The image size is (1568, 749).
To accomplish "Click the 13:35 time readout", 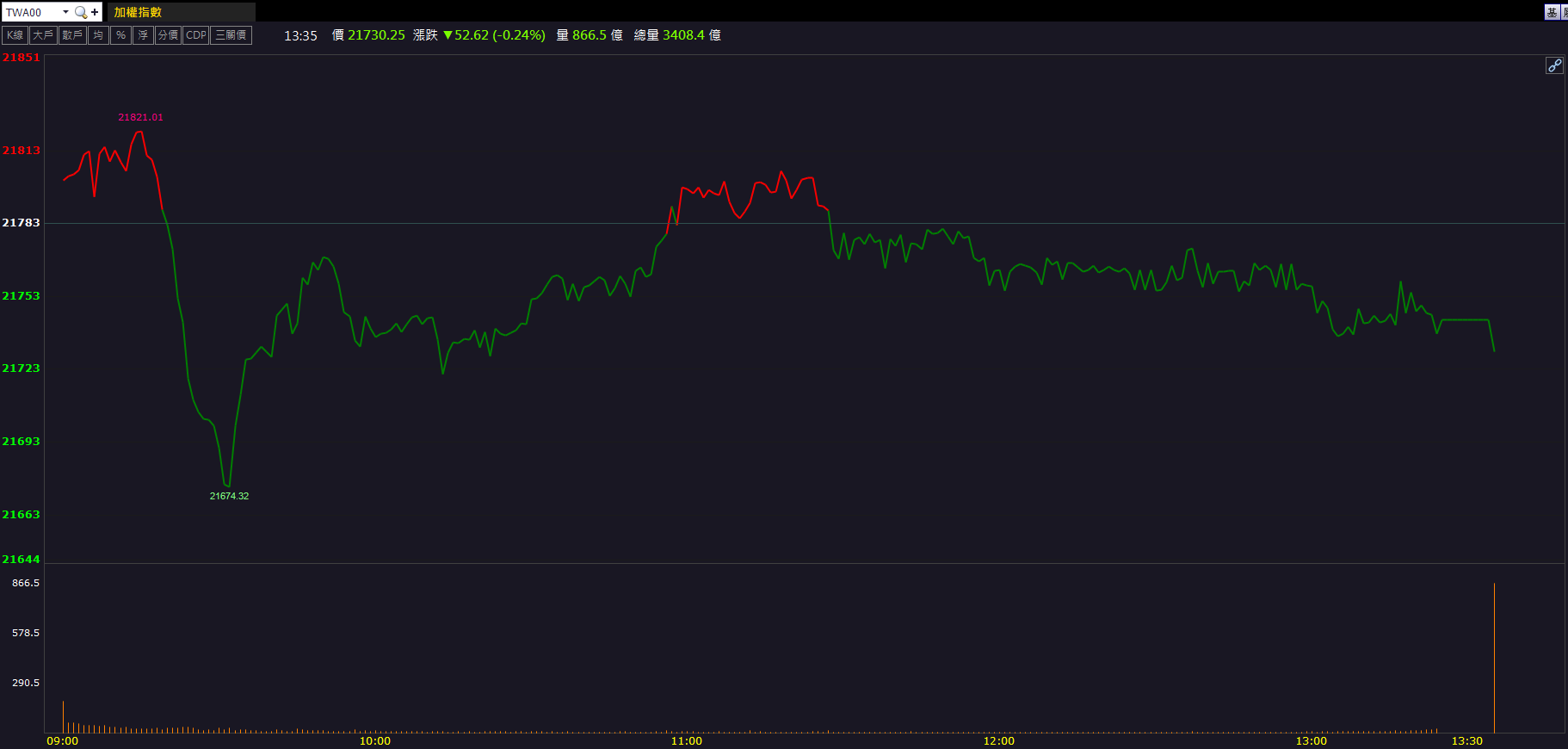I will (x=300, y=35).
